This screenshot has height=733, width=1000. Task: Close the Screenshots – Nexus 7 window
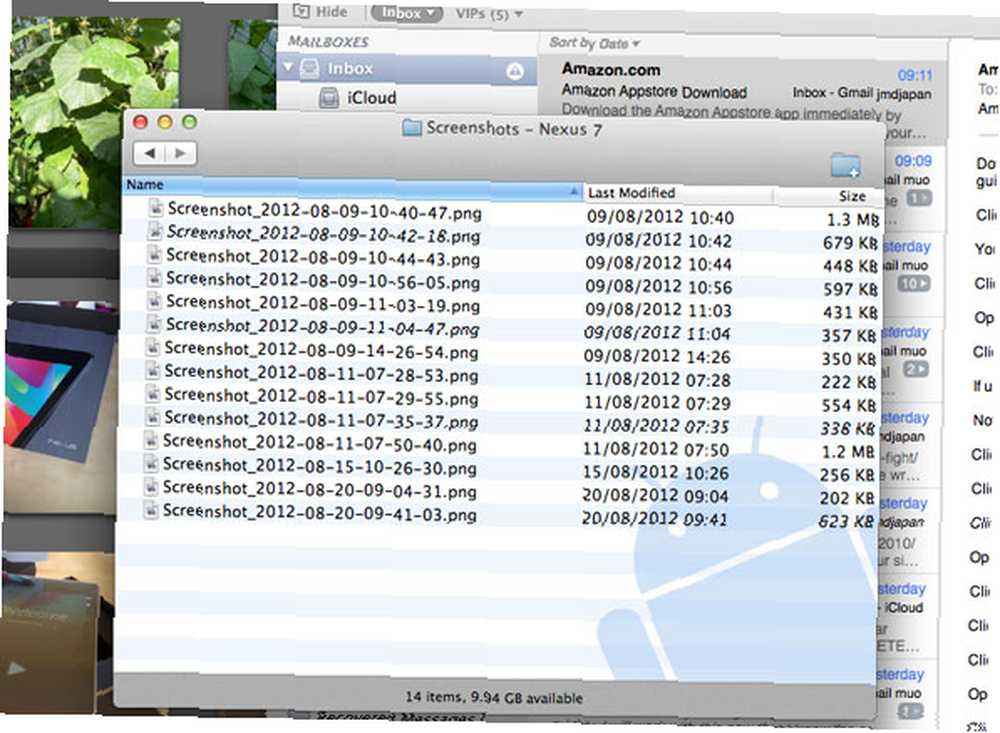pyautogui.click(x=140, y=122)
